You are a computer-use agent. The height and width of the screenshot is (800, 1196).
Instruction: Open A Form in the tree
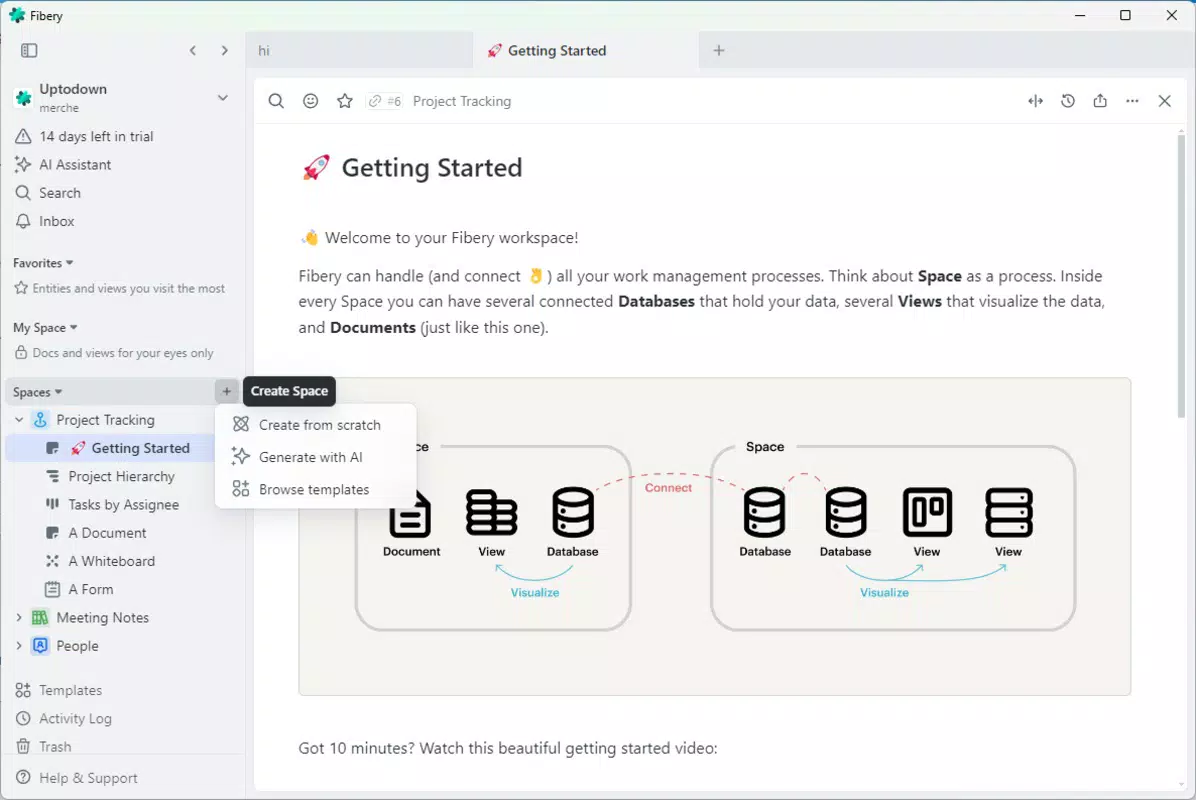pyautogui.click(x=91, y=589)
